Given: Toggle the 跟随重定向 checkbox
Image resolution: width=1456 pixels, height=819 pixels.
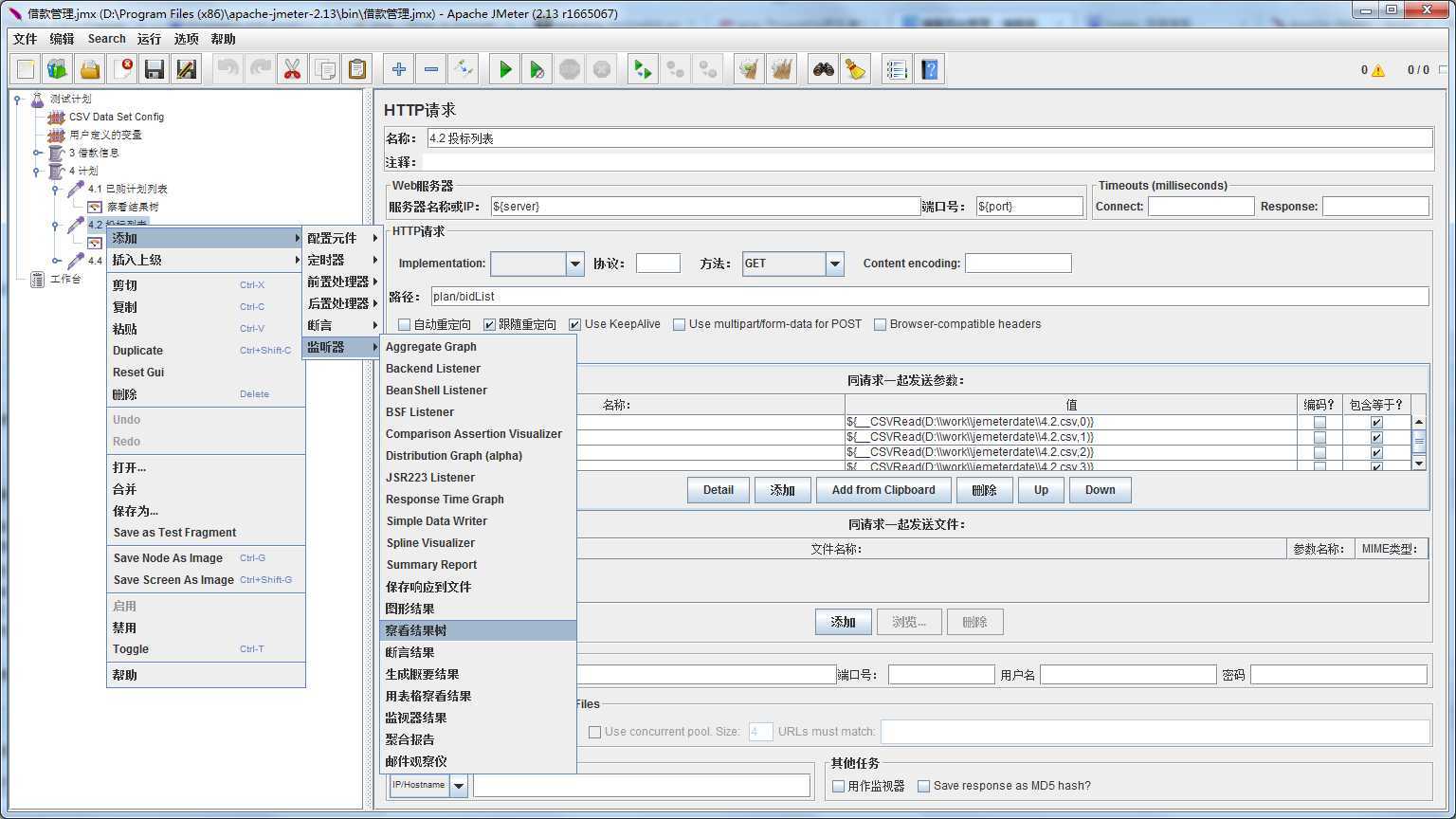Looking at the screenshot, I should pyautogui.click(x=490, y=324).
